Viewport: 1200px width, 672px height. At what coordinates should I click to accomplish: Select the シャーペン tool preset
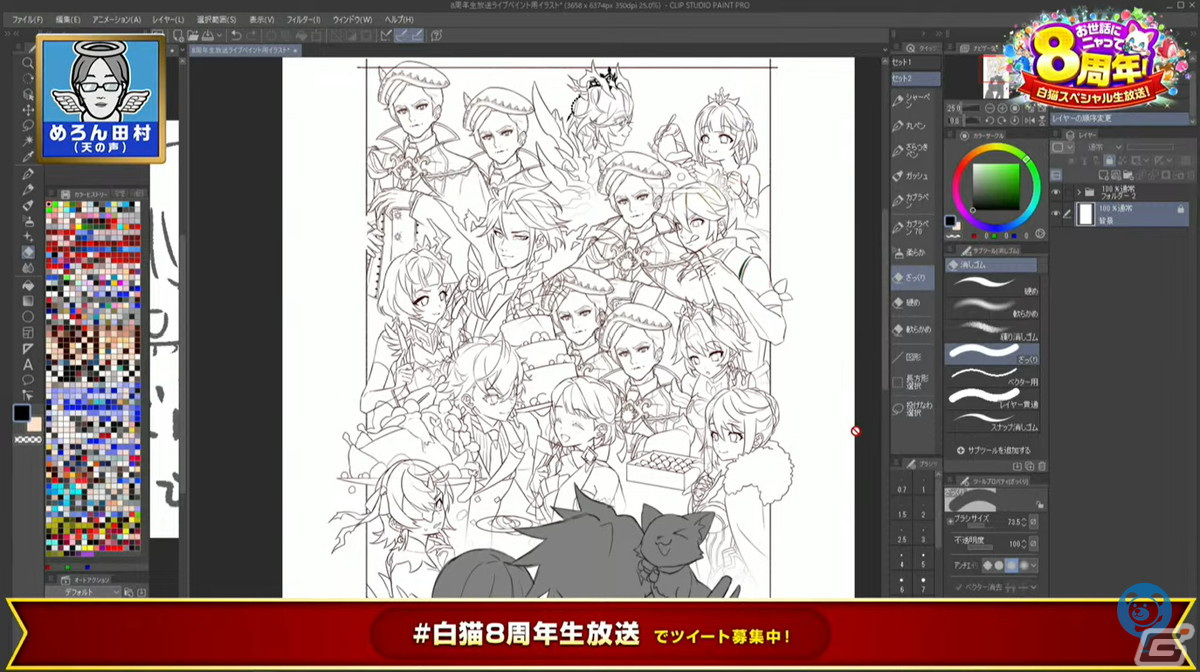coord(912,100)
